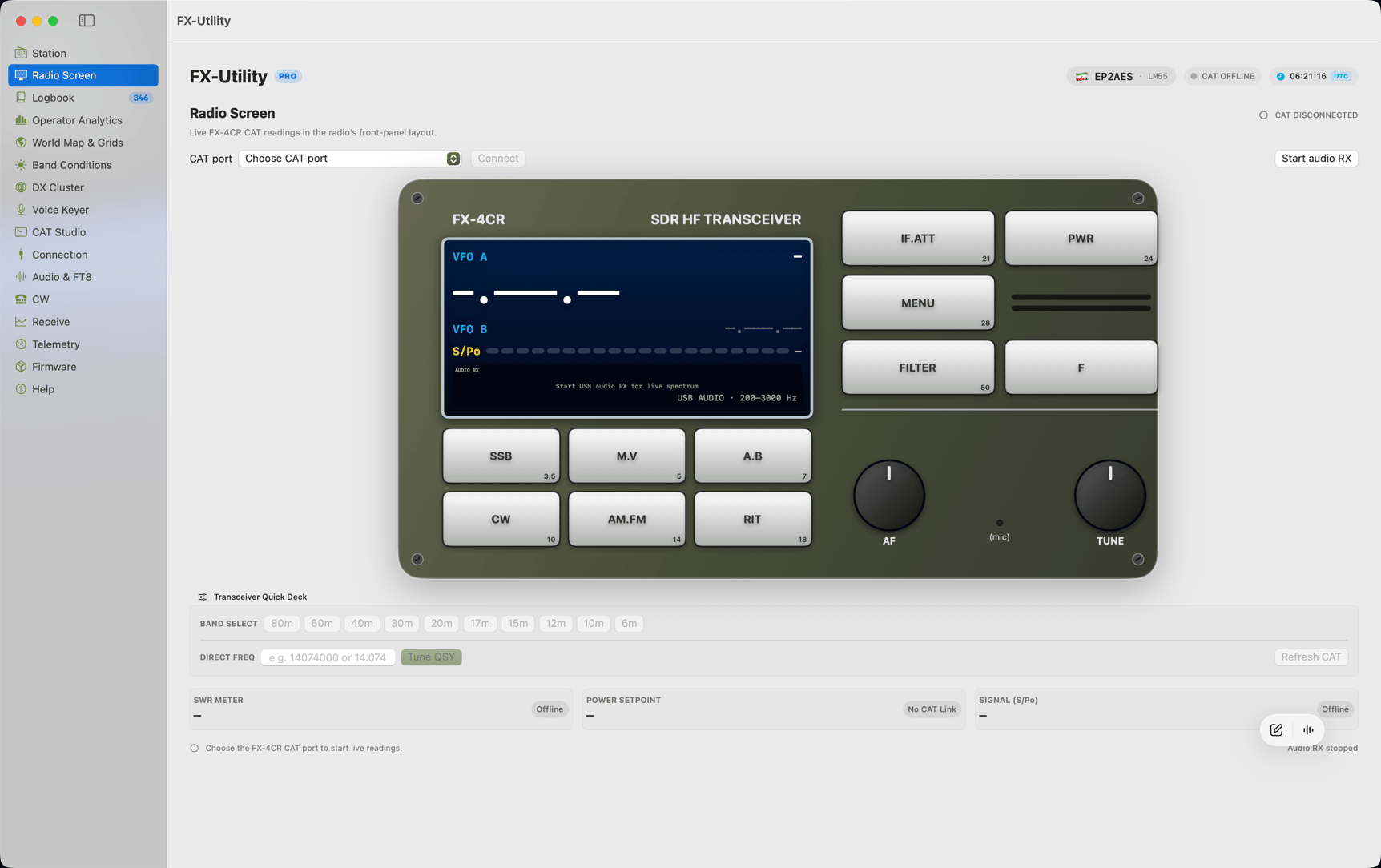Open the Logbook section
This screenshot has height=868, width=1381.
point(83,98)
